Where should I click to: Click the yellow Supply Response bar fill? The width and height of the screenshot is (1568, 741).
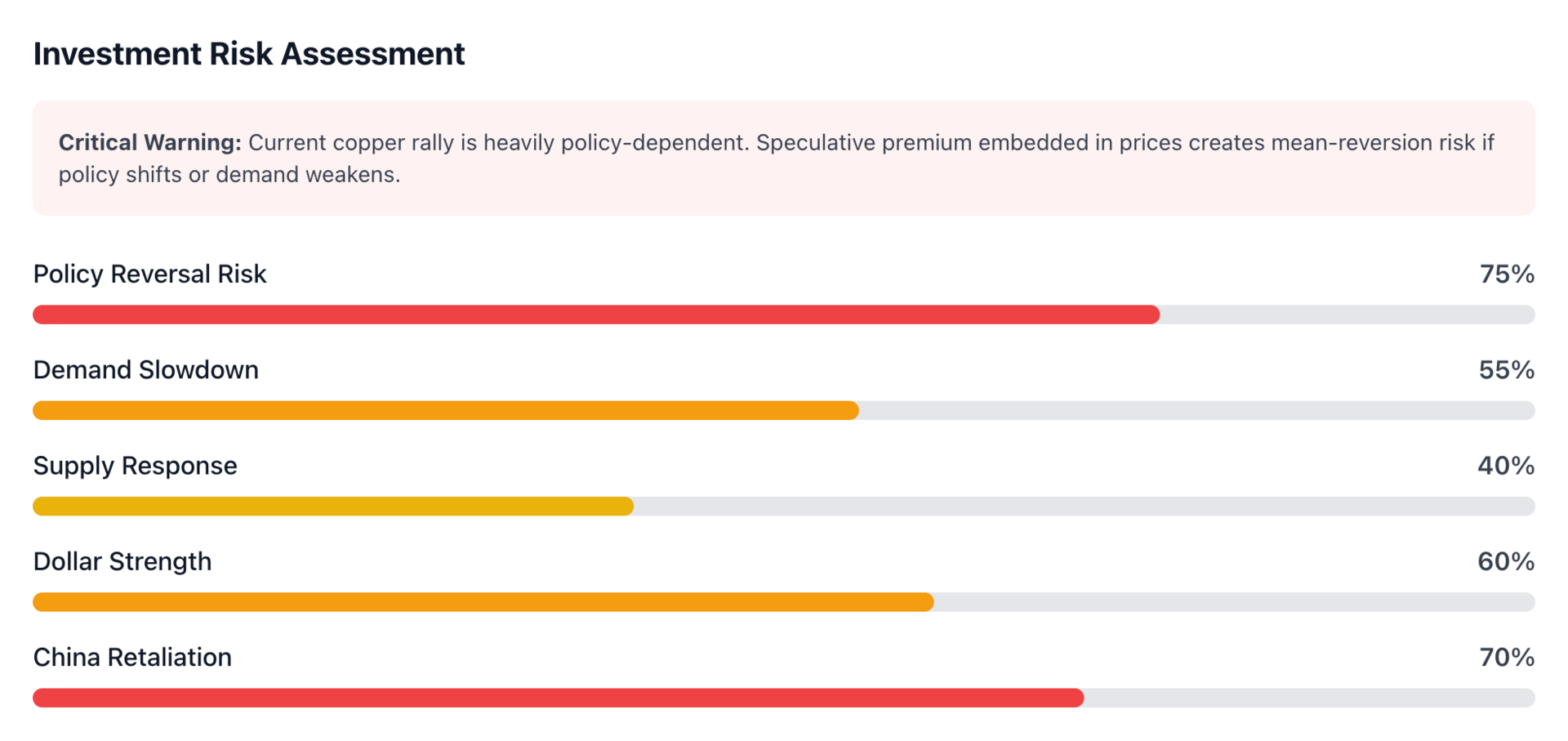coord(333,507)
